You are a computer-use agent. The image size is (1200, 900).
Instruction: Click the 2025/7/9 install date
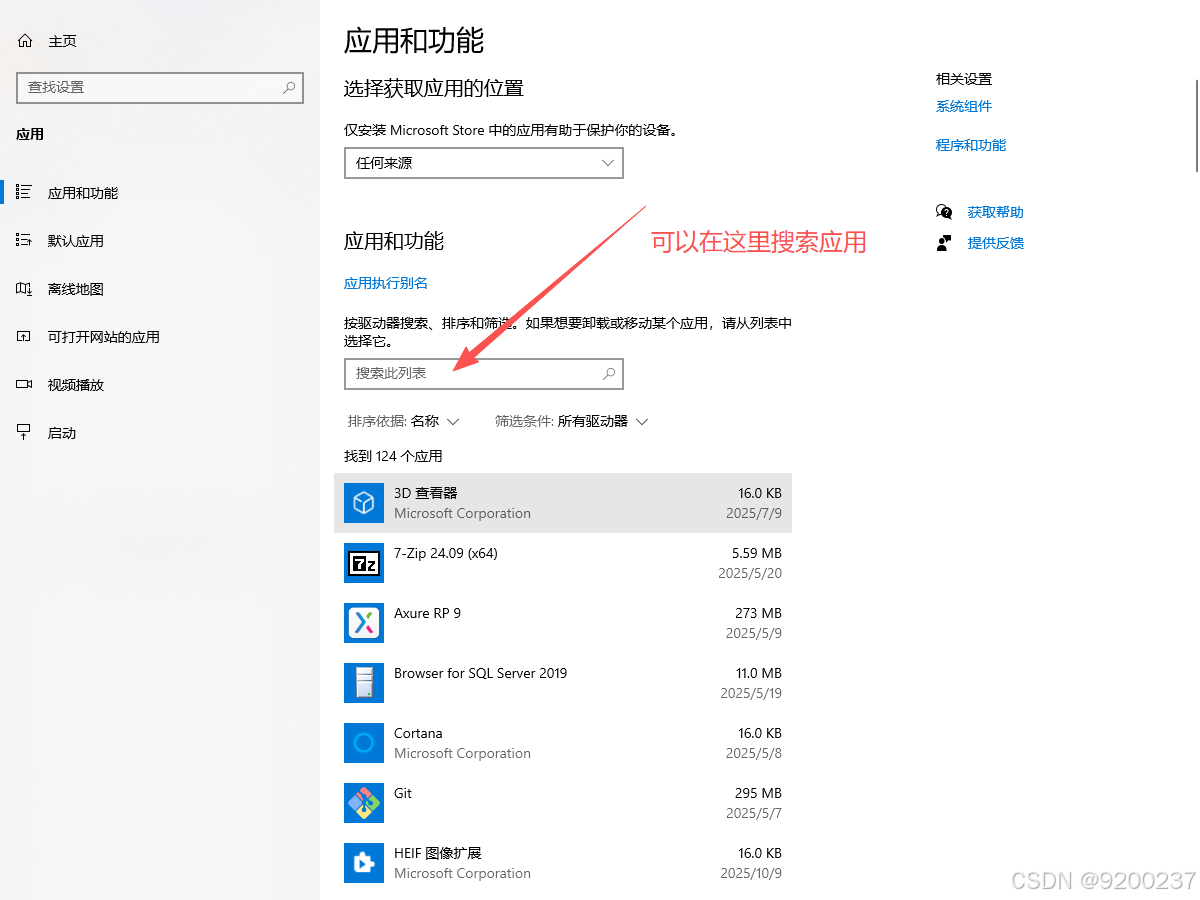tap(754, 513)
